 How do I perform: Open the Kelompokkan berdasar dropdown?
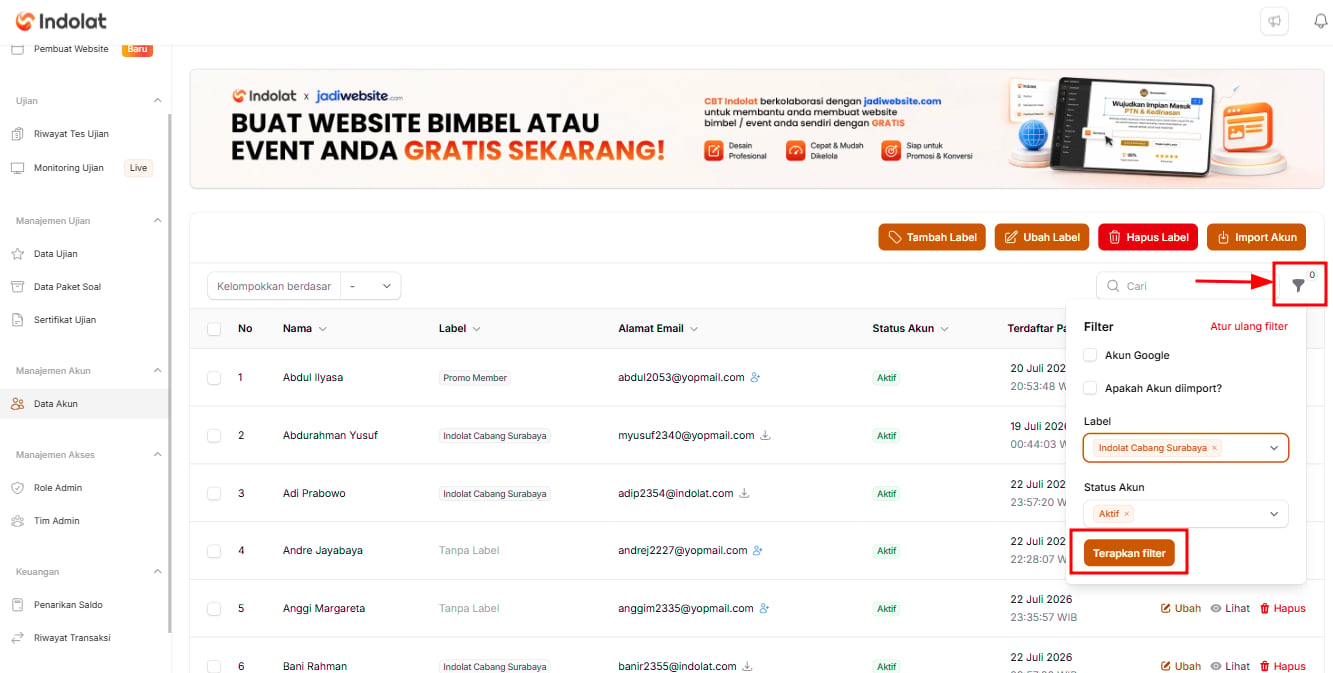[370, 286]
